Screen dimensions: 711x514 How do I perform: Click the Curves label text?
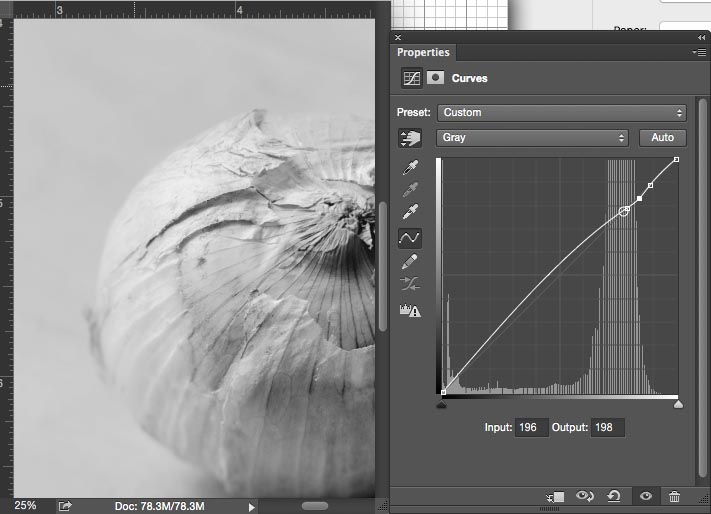(469, 78)
